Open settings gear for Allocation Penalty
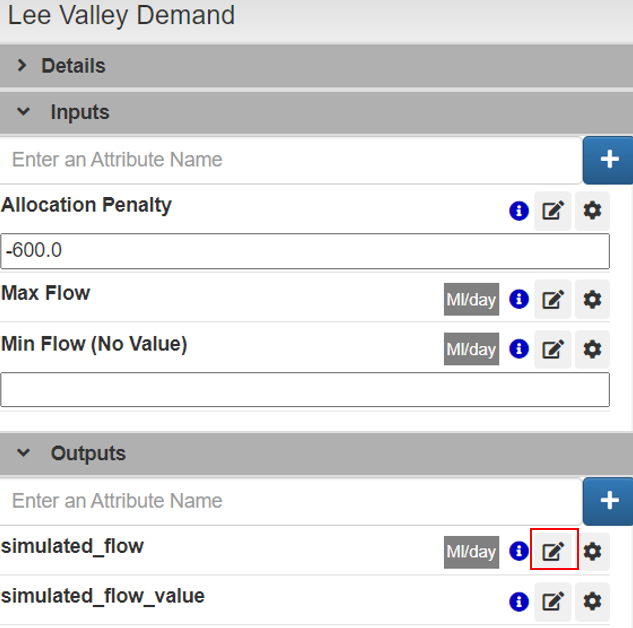 592,211
